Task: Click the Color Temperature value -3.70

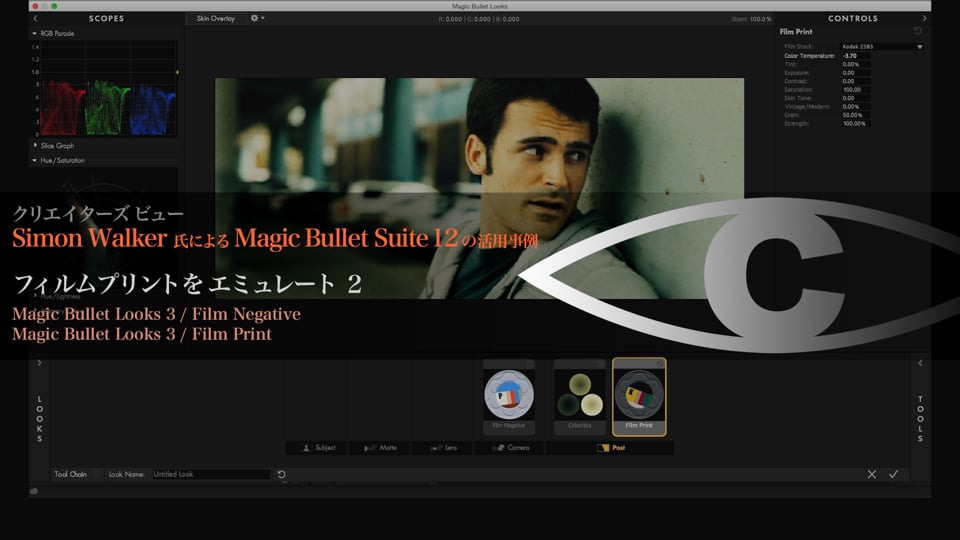Action: click(856, 56)
